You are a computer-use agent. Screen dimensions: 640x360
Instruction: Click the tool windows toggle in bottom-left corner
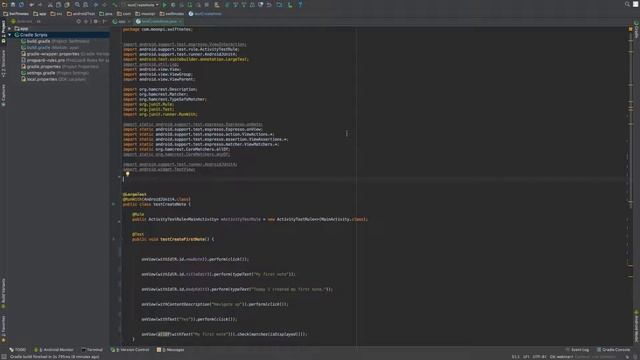click(x=4, y=356)
